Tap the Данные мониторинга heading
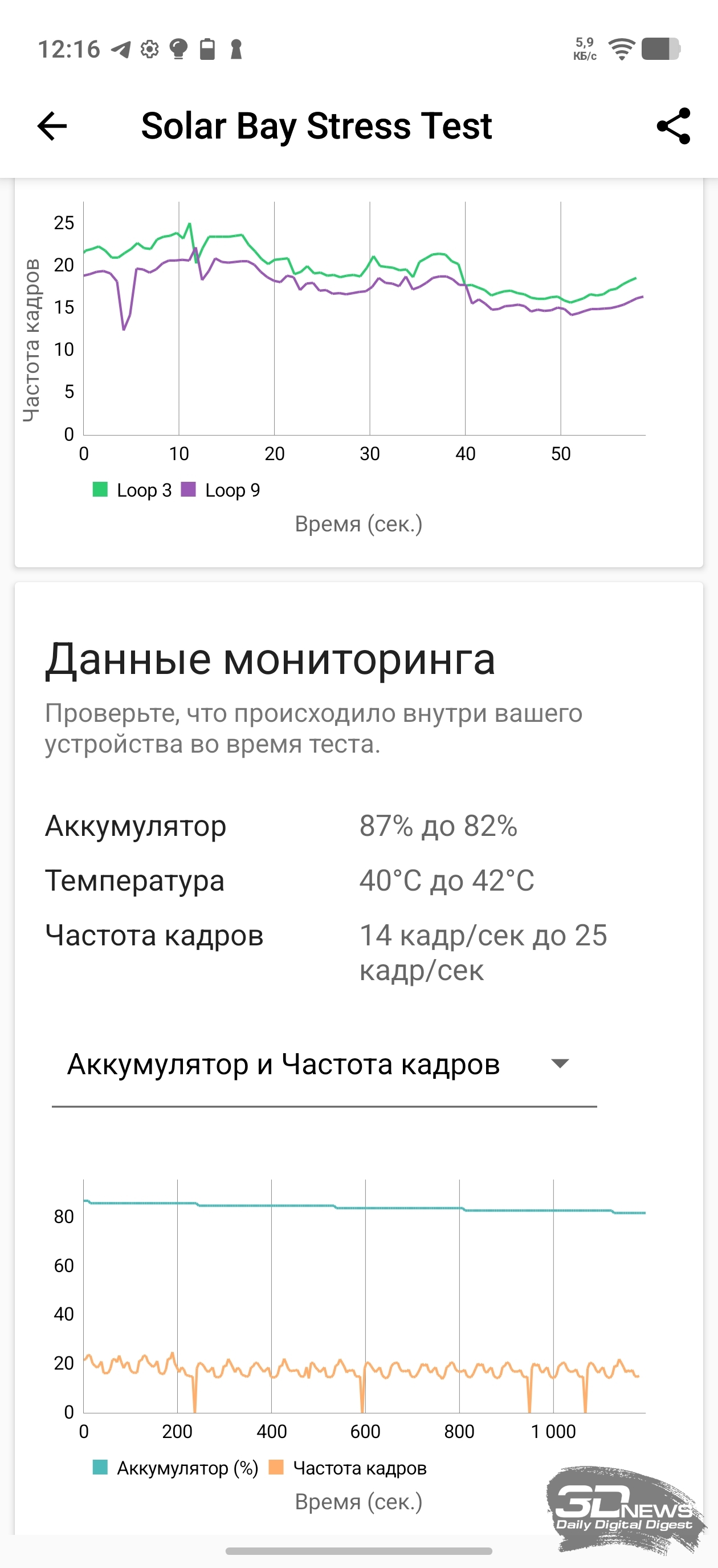This screenshot has height=1568, width=718. click(270, 659)
